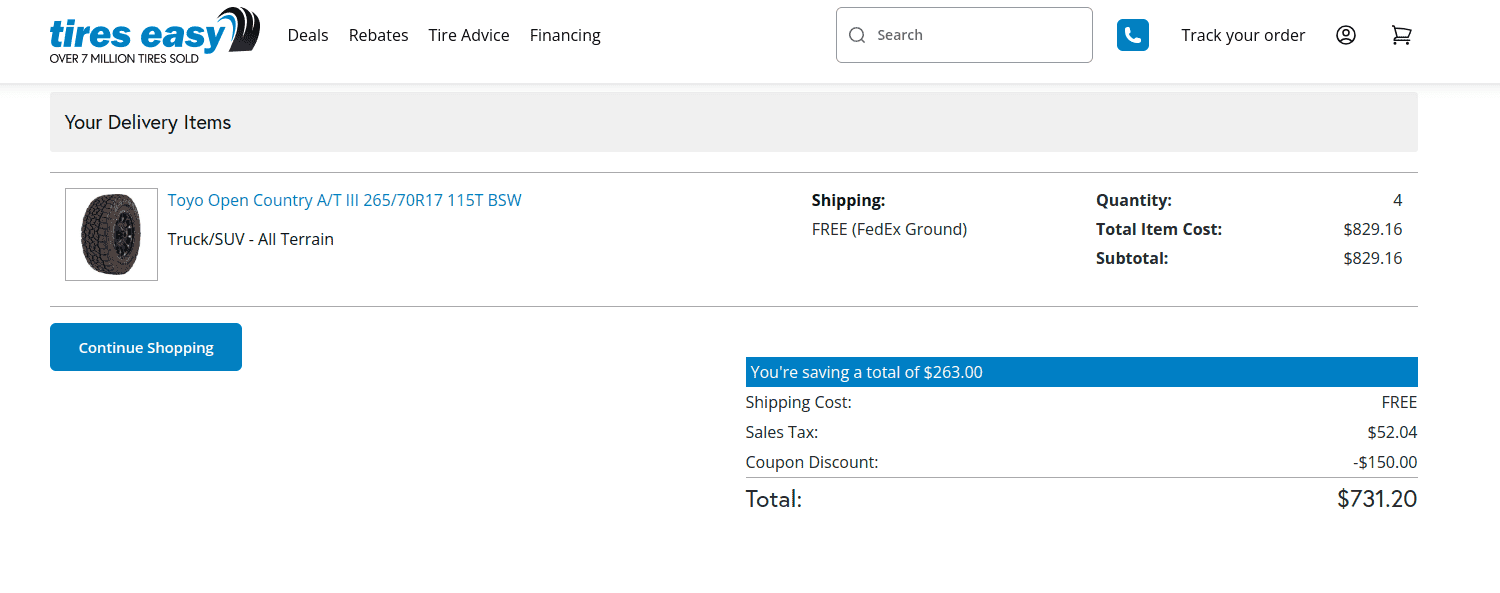
Task: Select the 'Sales Tax:' label
Action: [782, 432]
